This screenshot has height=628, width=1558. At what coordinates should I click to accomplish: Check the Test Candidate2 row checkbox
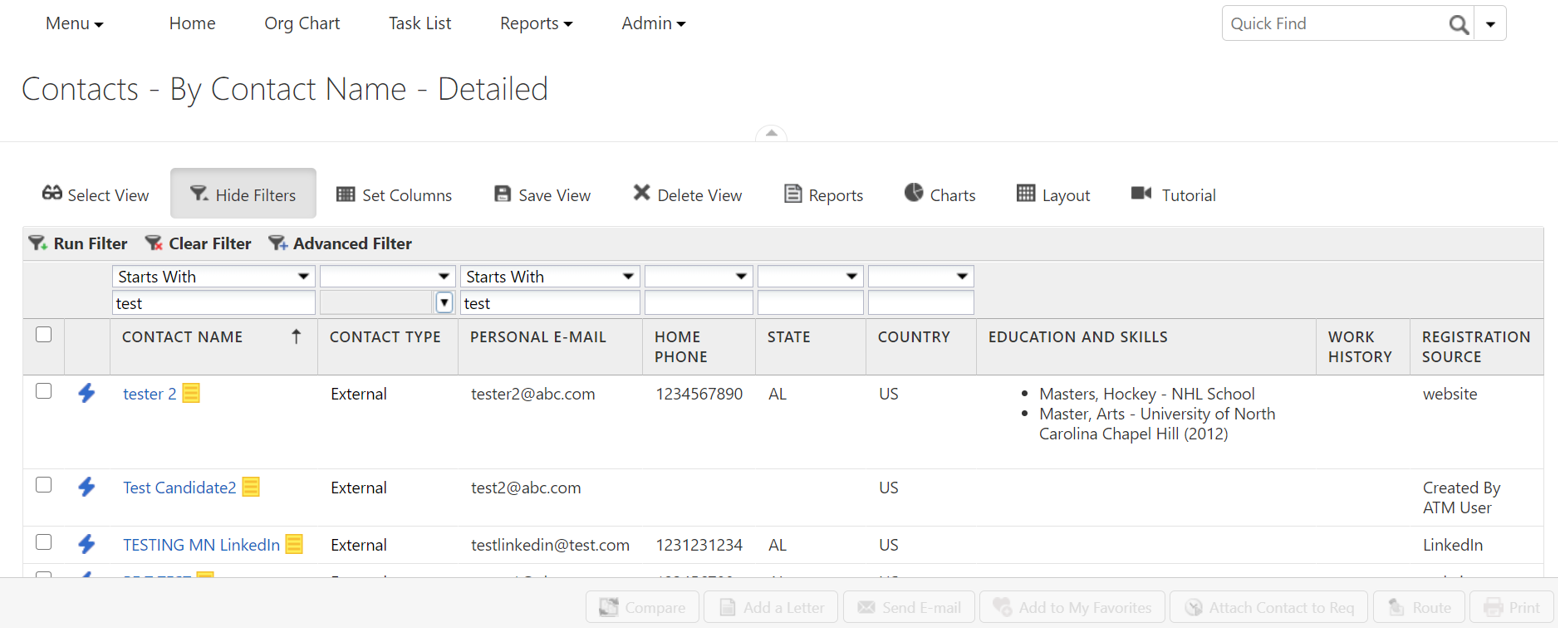coord(43,484)
